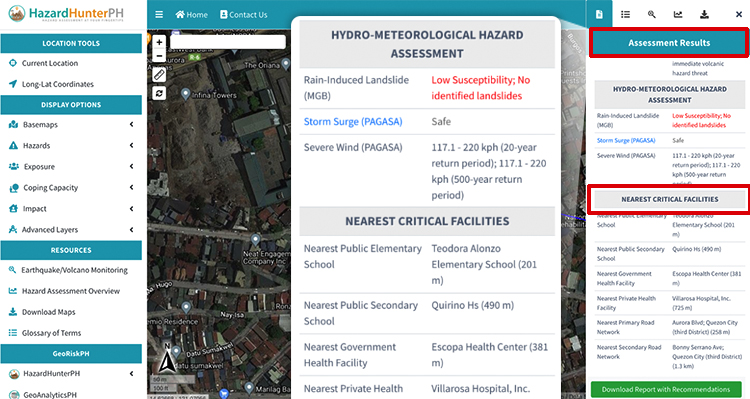Click the Advanced Layers icon
This screenshot has width=750, height=399.
[13, 230]
